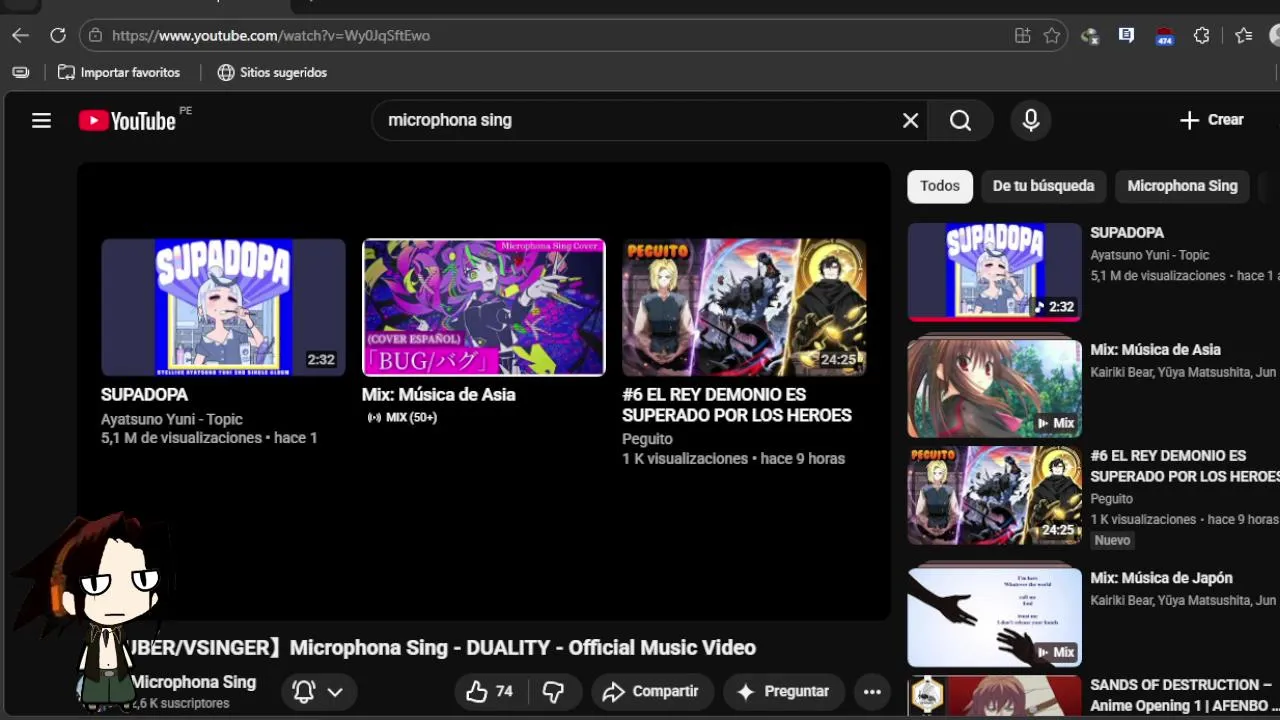Open YouTube hamburger guide menu

pyautogui.click(x=41, y=120)
